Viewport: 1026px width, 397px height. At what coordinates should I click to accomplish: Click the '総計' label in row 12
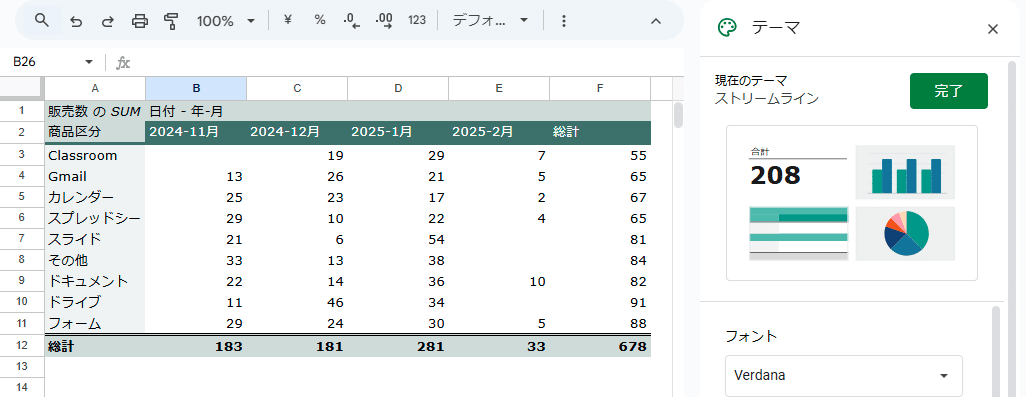pyautogui.click(x=95, y=347)
